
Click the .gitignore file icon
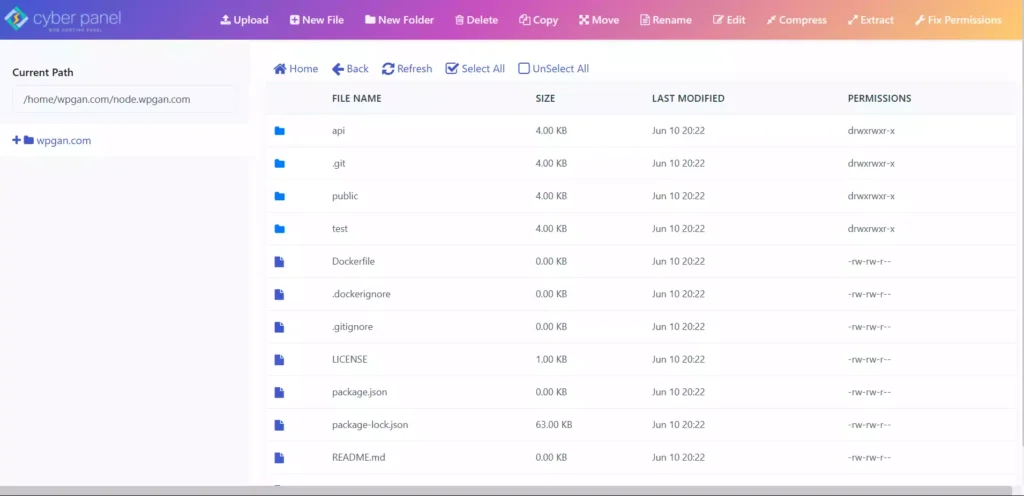point(279,327)
